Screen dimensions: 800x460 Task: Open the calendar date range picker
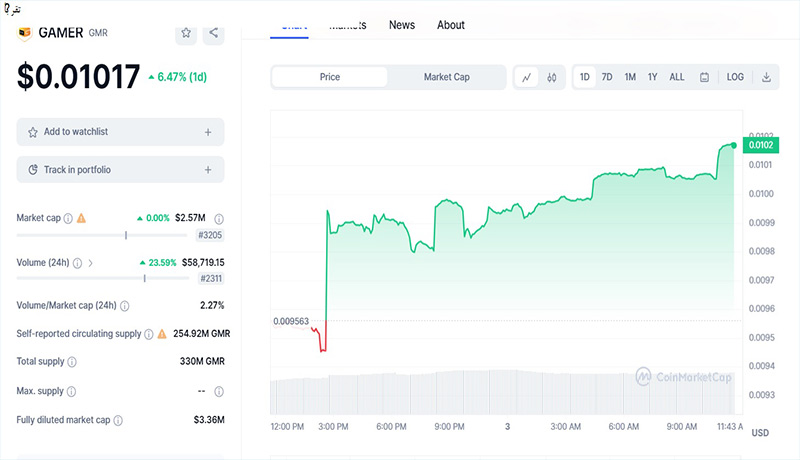click(x=704, y=78)
